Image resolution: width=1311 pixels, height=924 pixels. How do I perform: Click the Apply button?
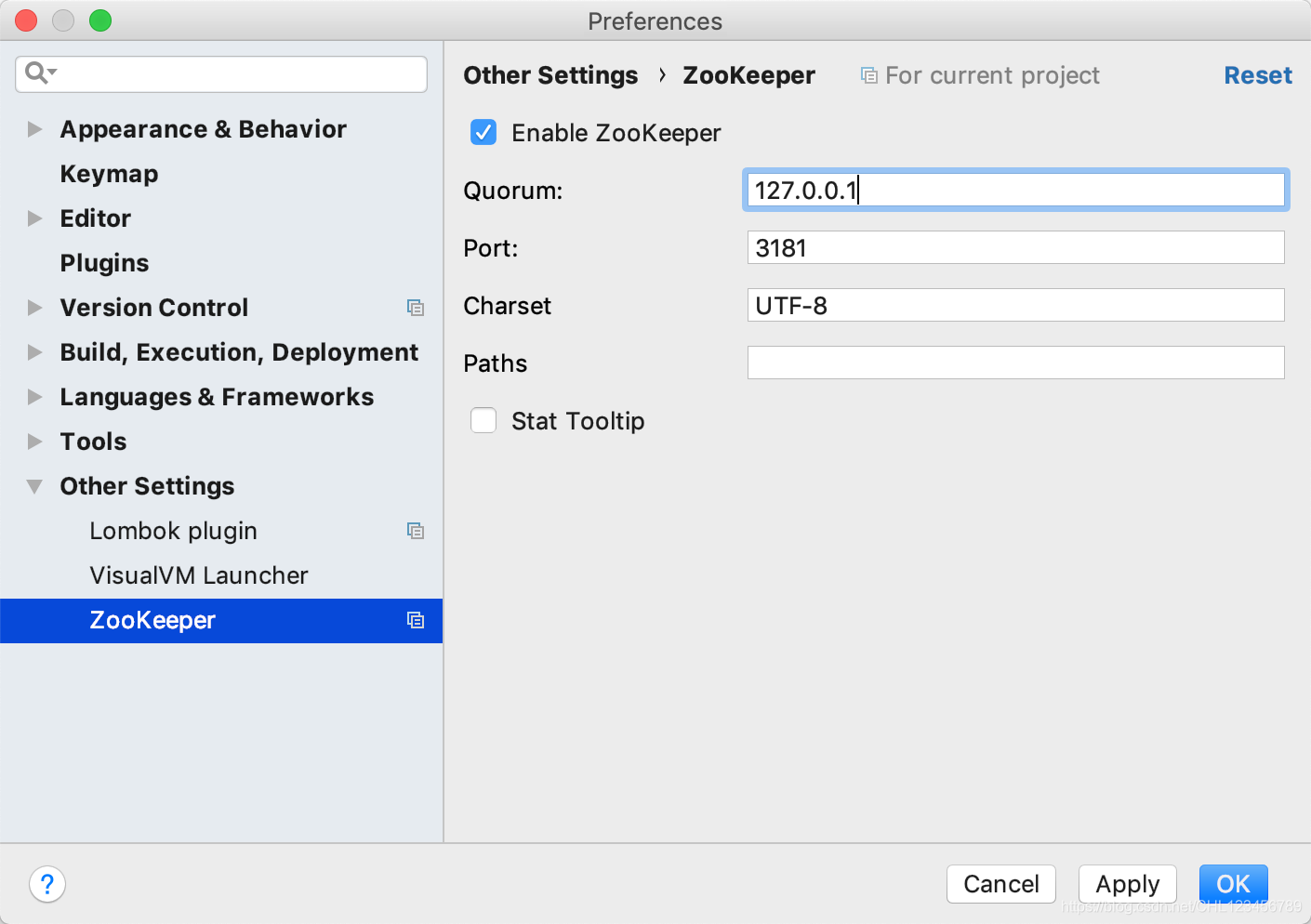point(1128,884)
